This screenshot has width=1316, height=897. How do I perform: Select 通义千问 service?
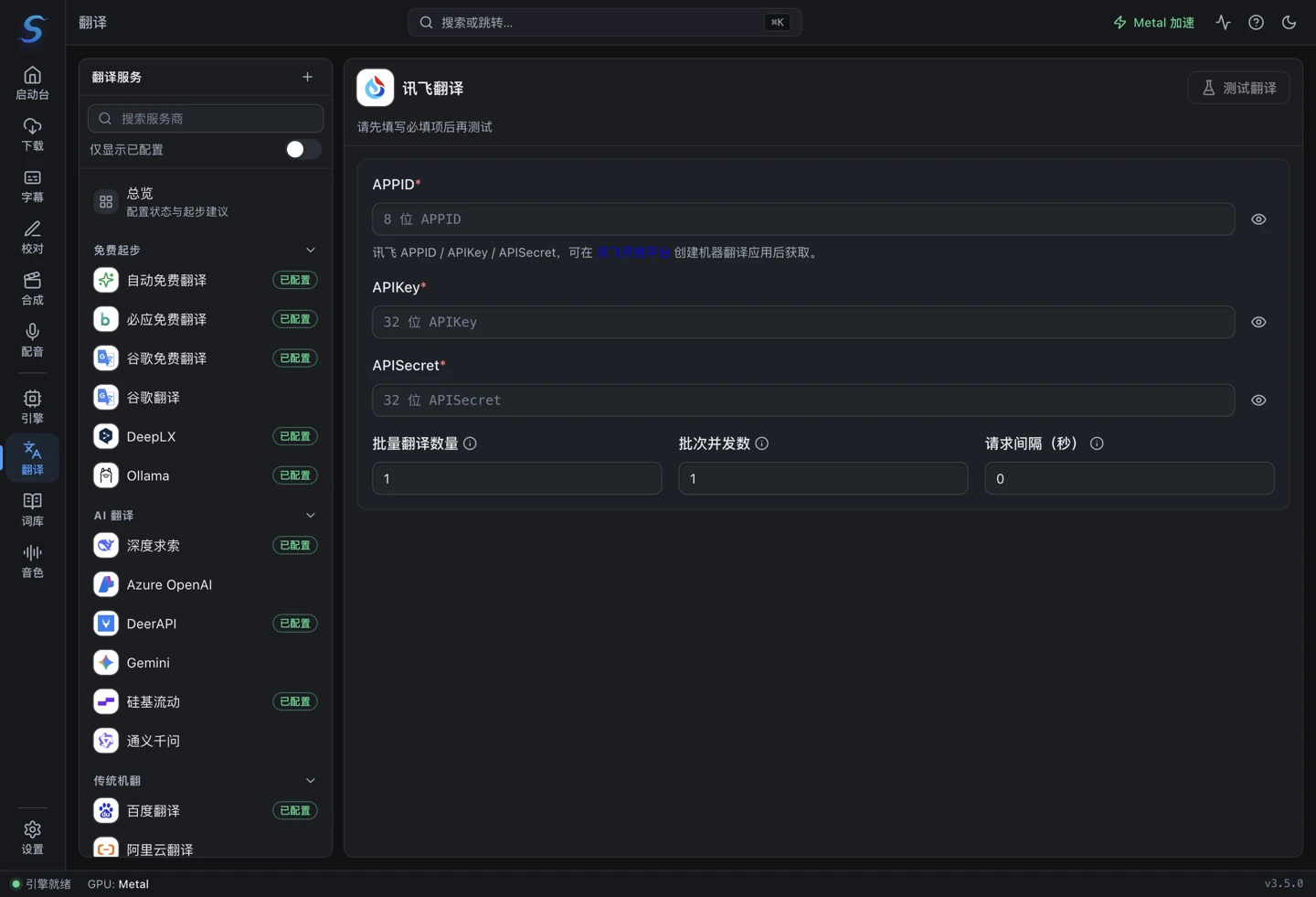coord(206,741)
